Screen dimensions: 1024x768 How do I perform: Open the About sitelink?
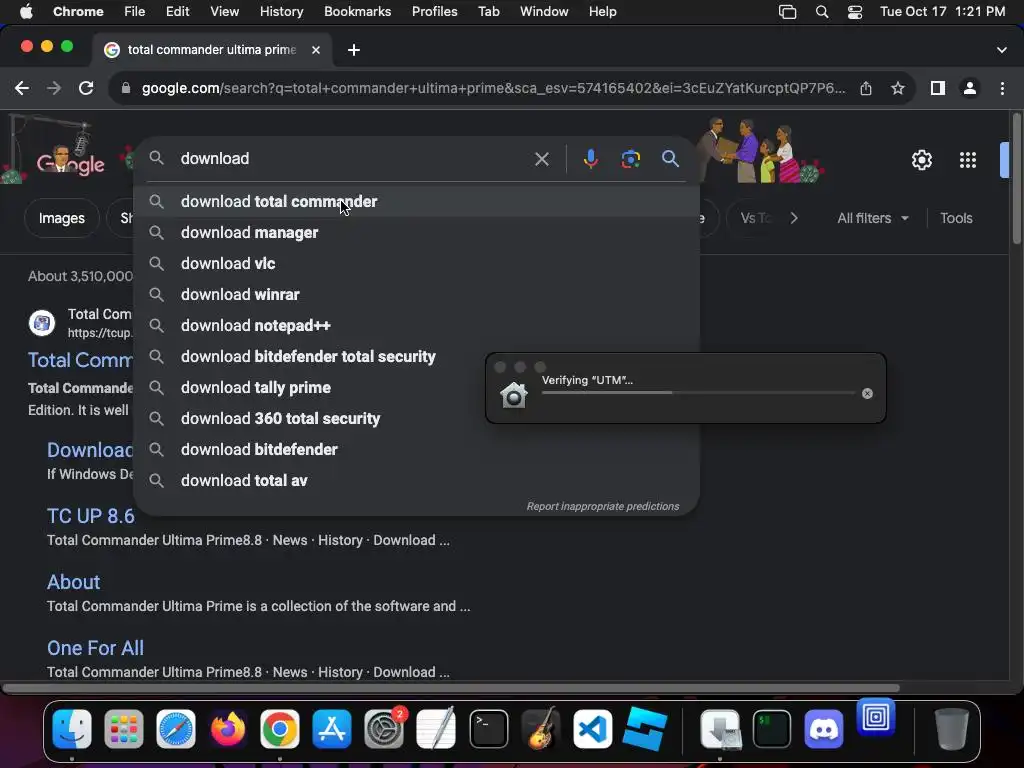74,582
